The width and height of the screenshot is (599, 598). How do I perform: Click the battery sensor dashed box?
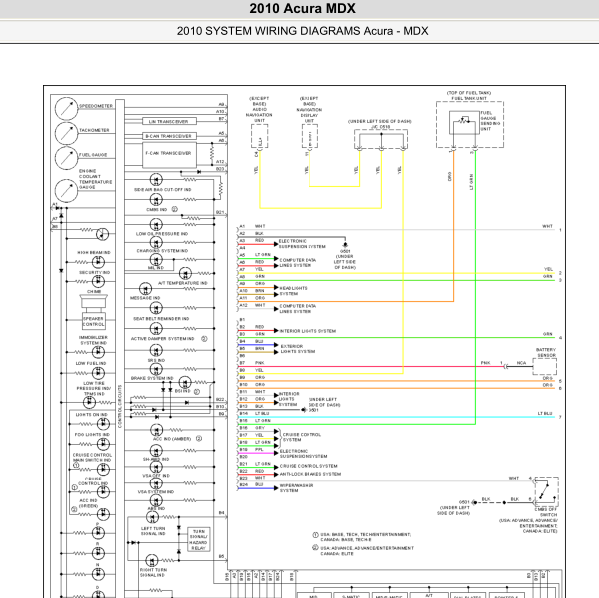tap(544, 367)
